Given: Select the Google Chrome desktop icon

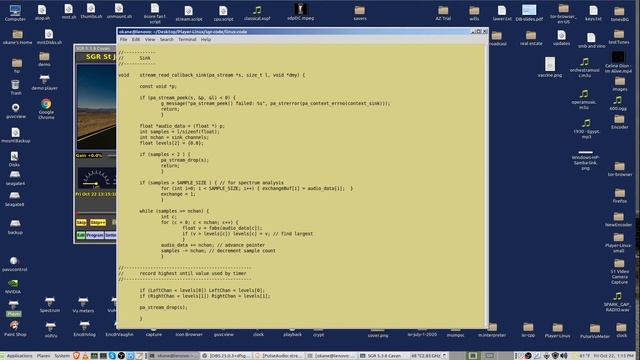Looking at the screenshot, I should point(46,109).
